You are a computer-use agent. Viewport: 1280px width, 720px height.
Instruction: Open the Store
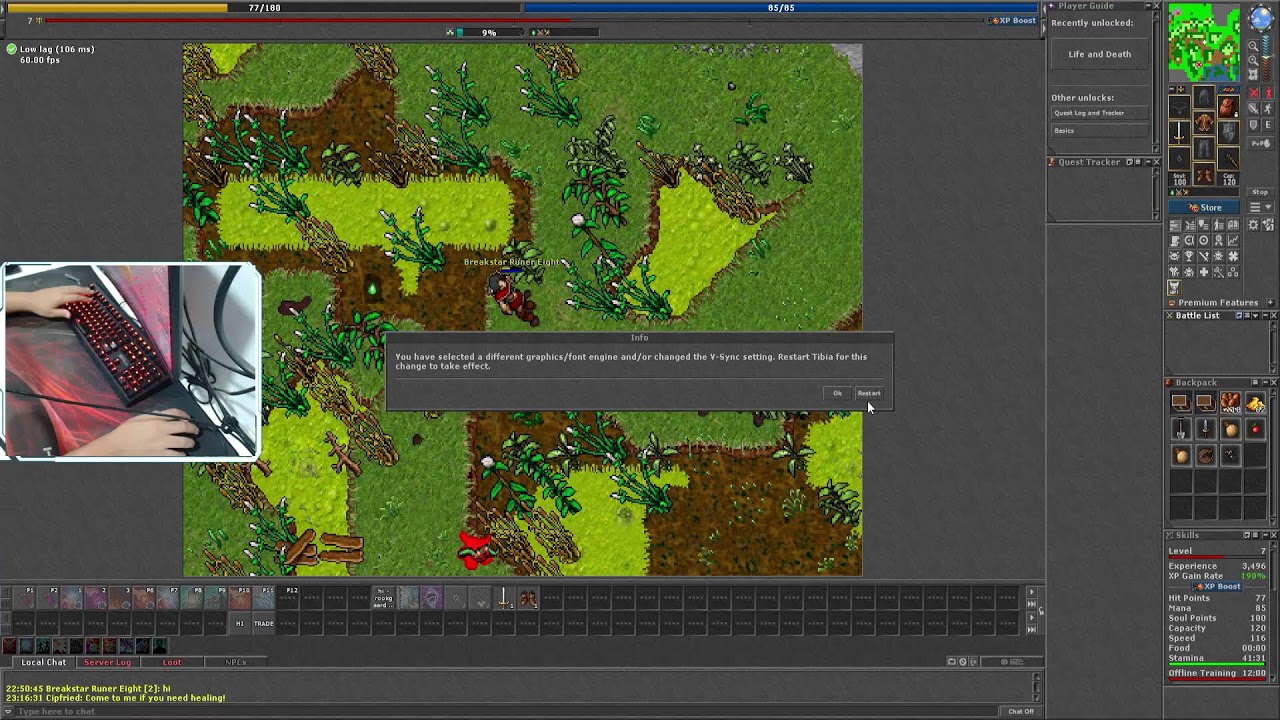point(1204,207)
